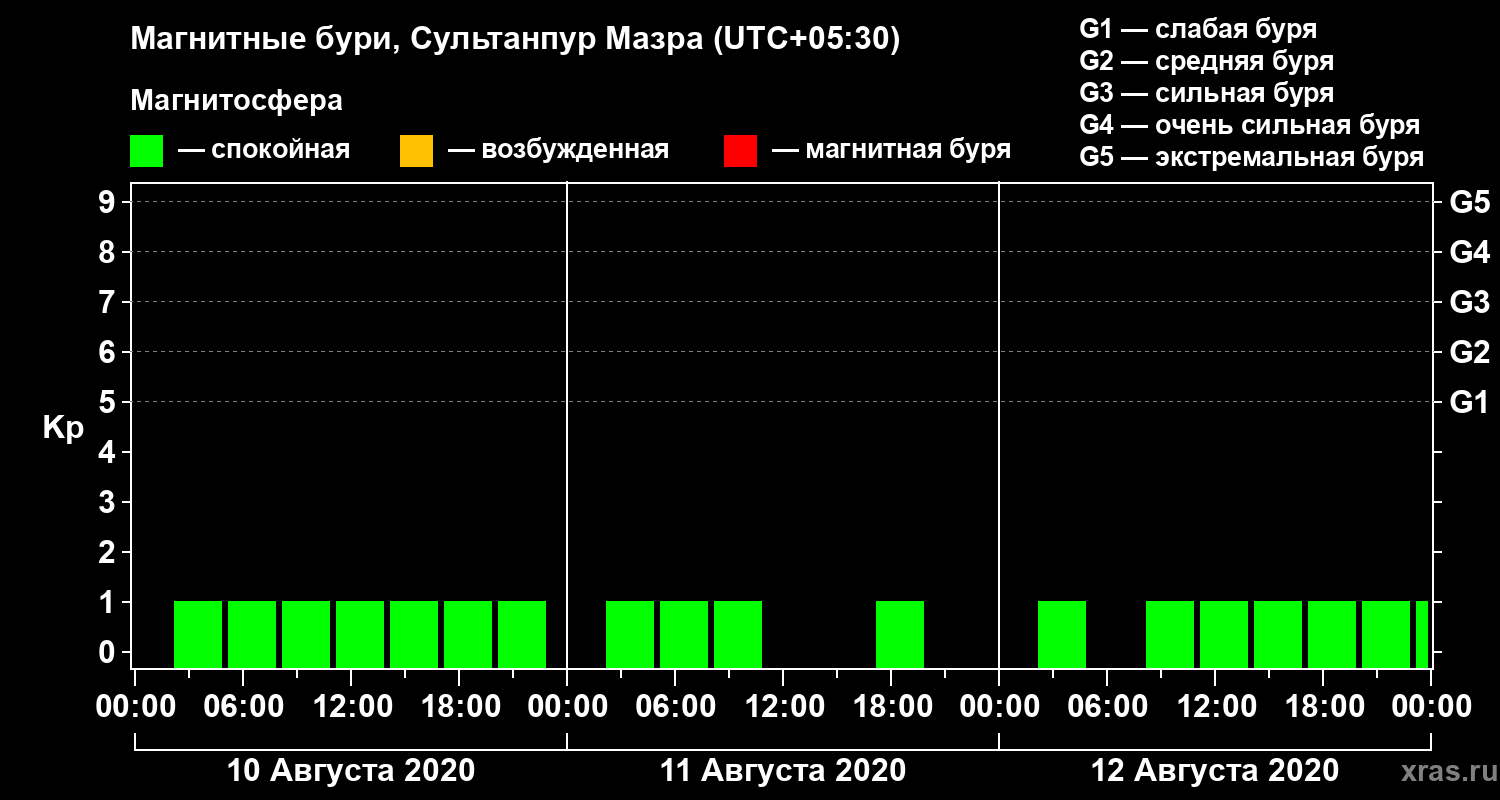Click the '12:00' tick label under 11 August
The image size is (1500, 800).
click(x=783, y=707)
